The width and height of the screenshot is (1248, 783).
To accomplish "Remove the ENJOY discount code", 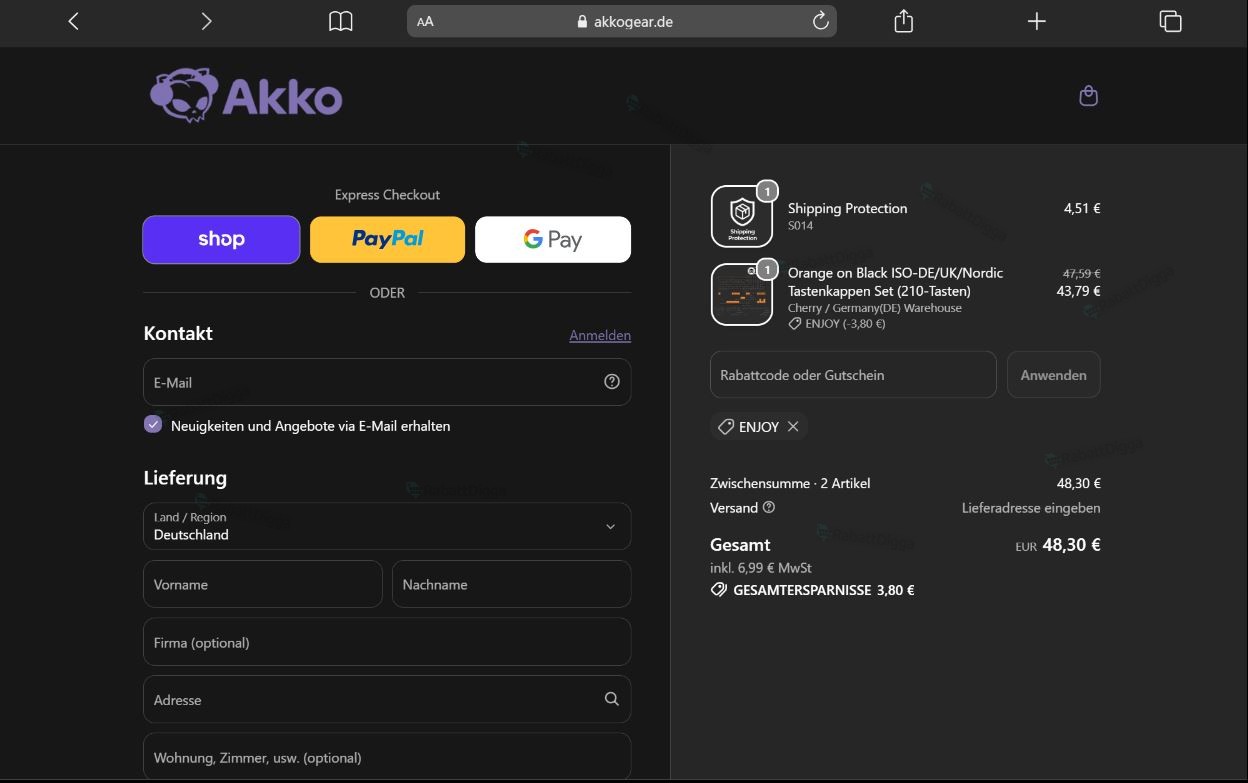I will click(793, 427).
